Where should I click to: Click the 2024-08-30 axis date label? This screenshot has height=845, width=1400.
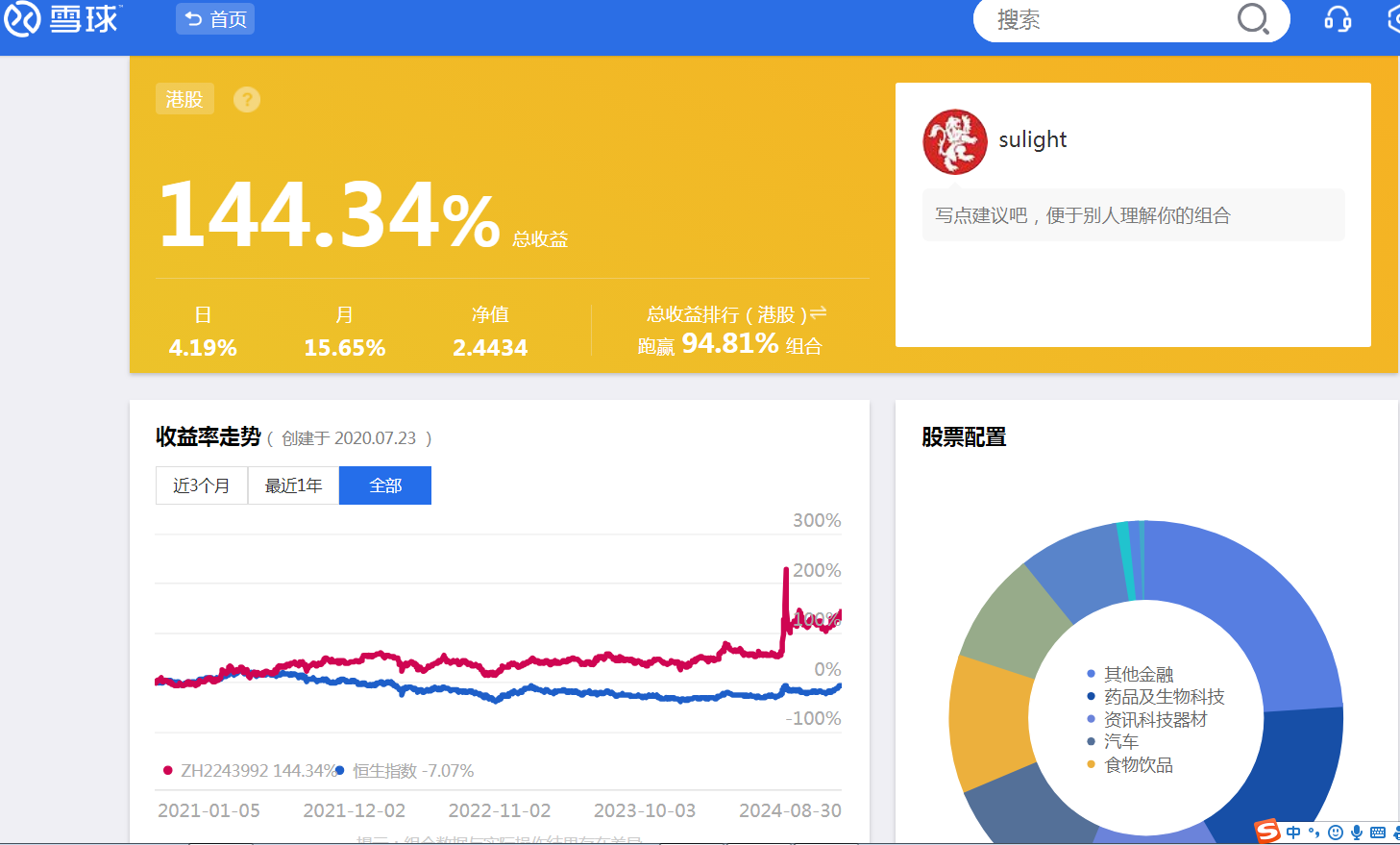coord(790,810)
